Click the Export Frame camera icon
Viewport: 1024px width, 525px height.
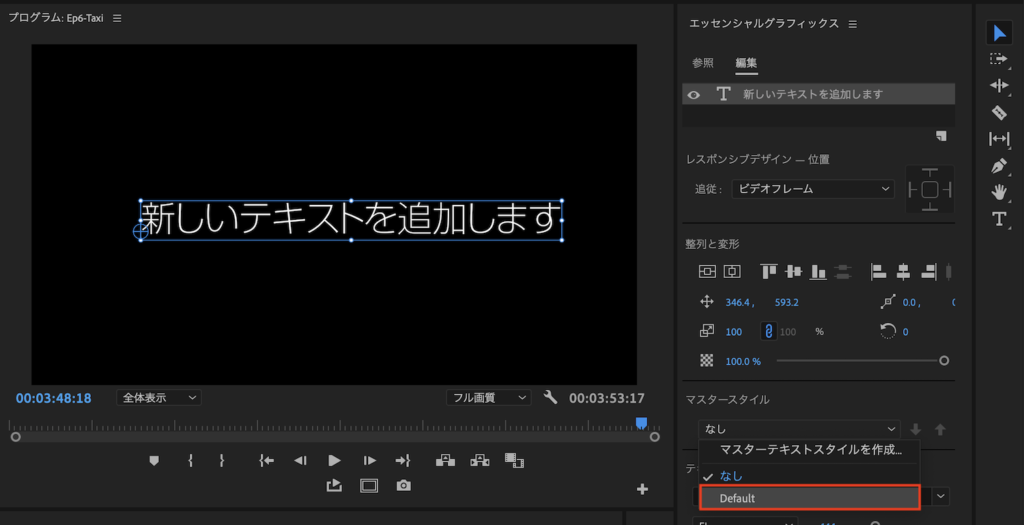click(404, 486)
